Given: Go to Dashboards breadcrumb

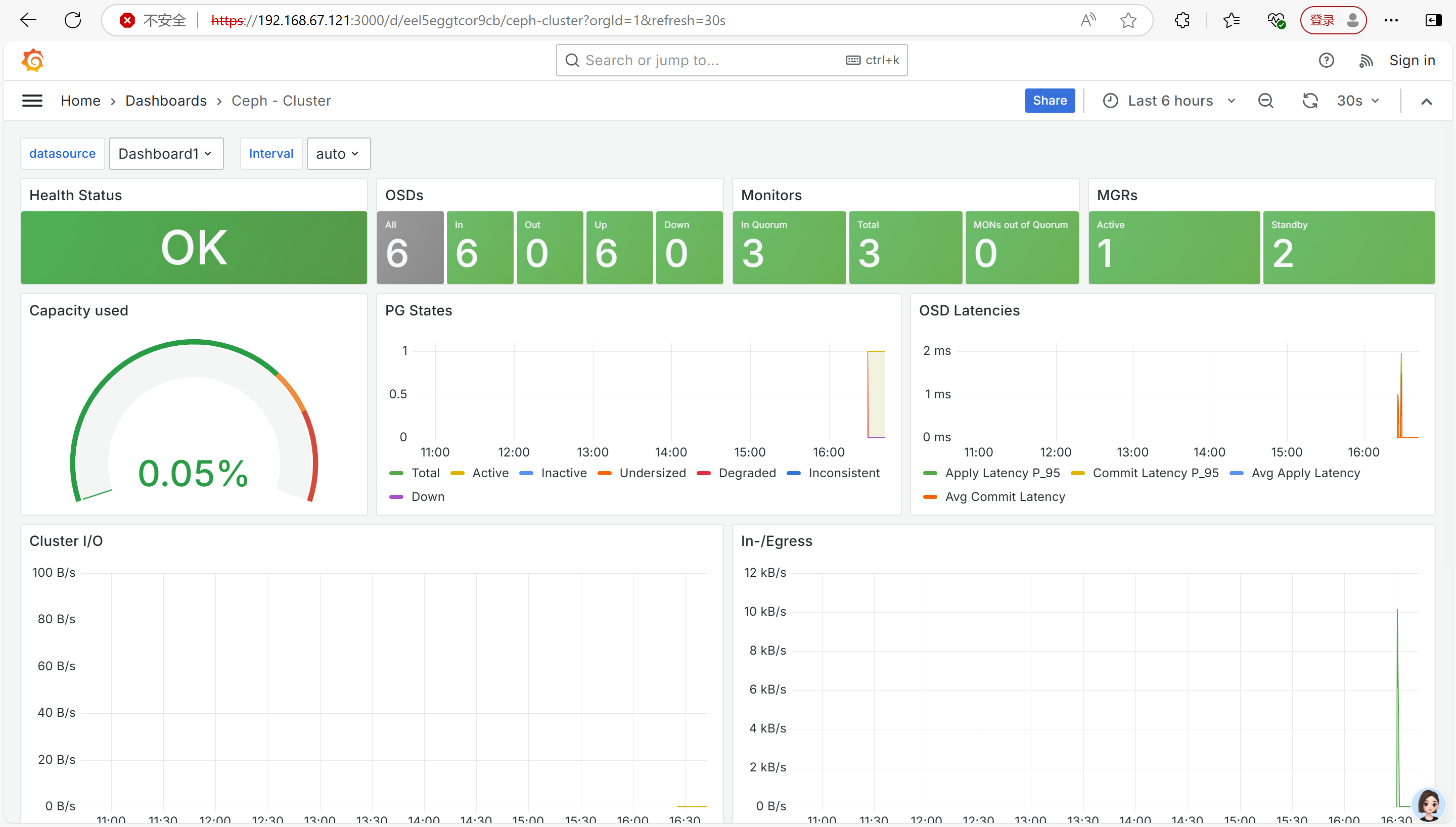Looking at the screenshot, I should coord(166,101).
